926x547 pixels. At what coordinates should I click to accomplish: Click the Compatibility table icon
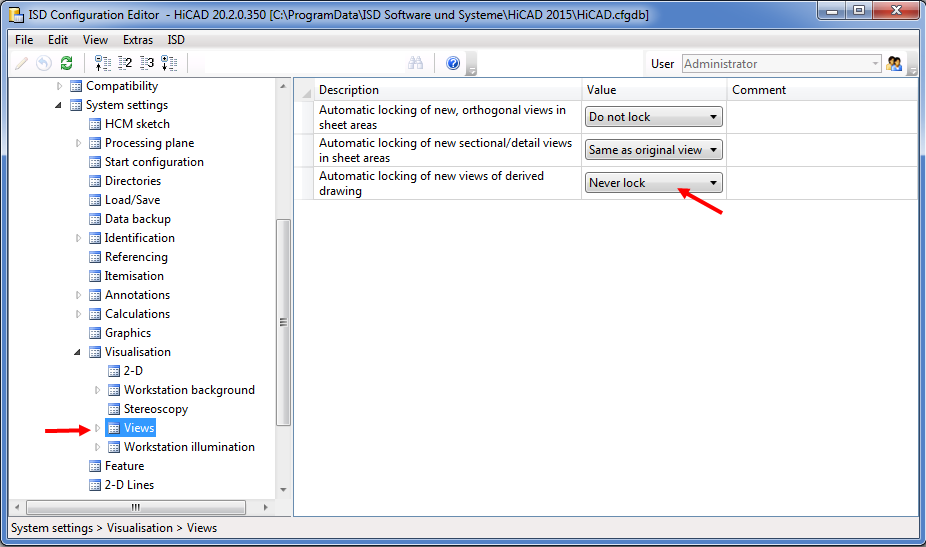pyautogui.click(x=76, y=86)
